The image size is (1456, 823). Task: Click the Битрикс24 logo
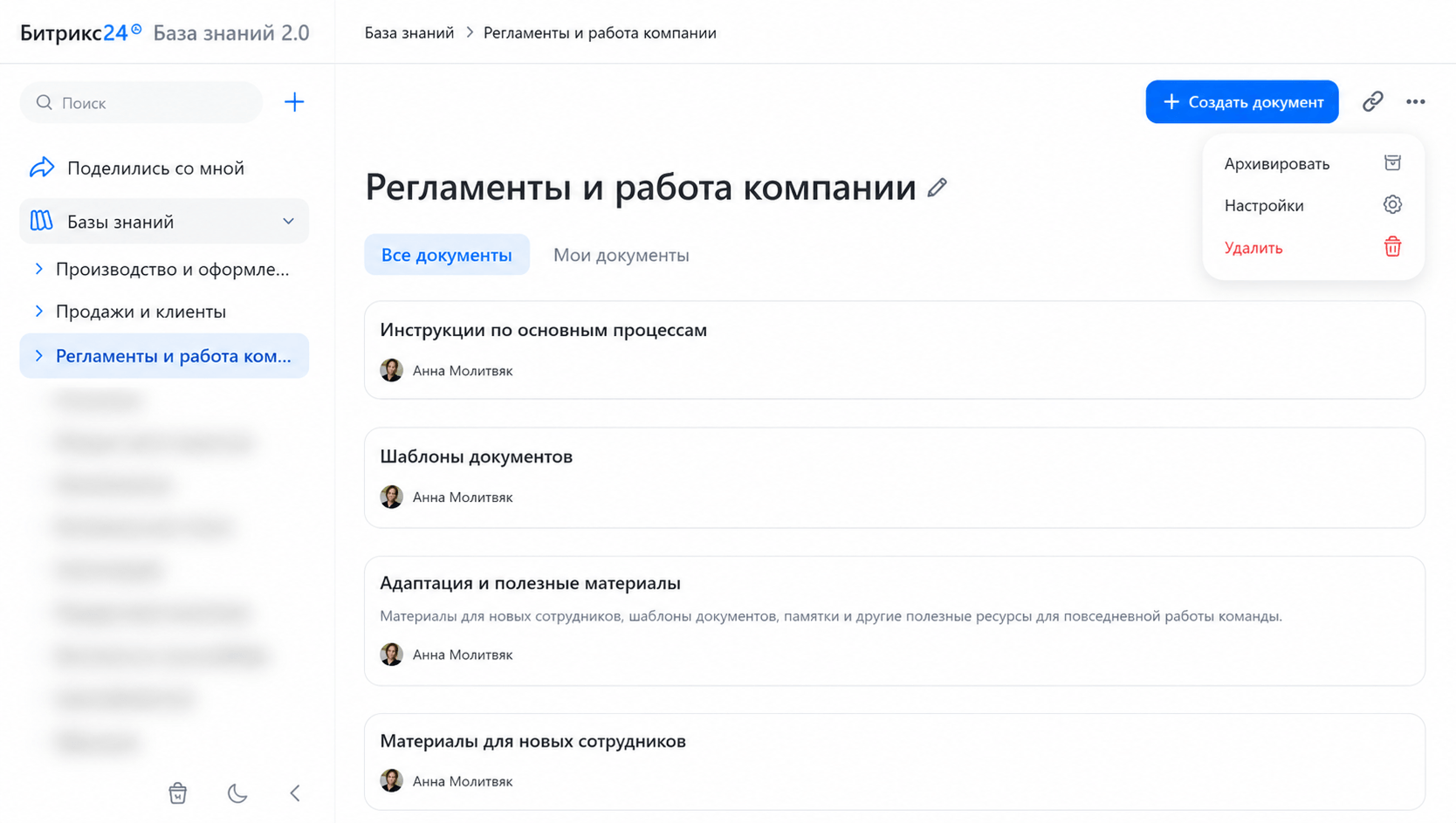[80, 32]
